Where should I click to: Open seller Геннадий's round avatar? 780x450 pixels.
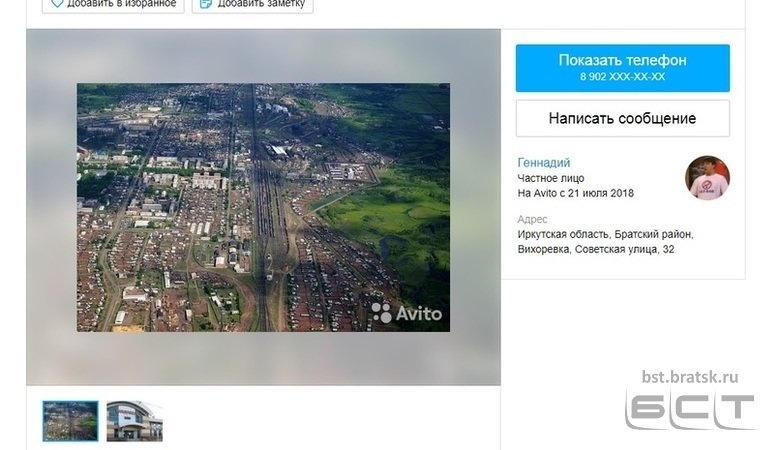tap(707, 178)
